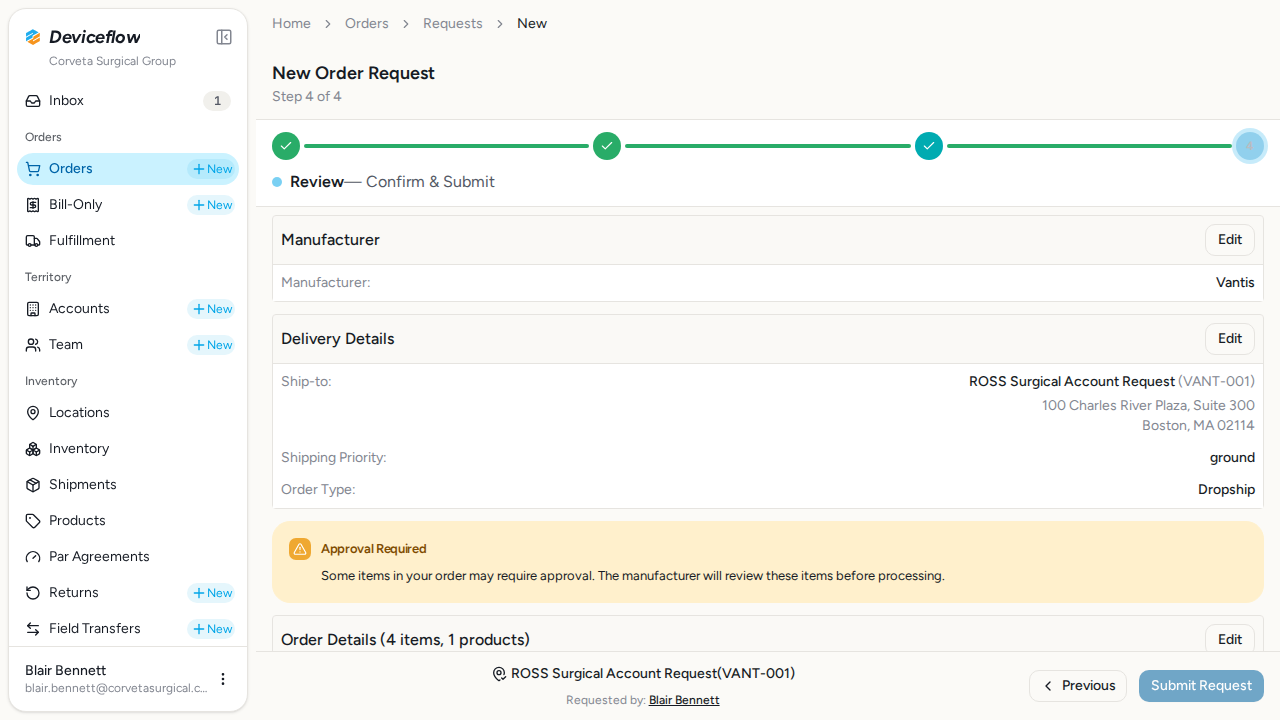Submit the order request
1280x720 pixels.
(x=1201, y=686)
